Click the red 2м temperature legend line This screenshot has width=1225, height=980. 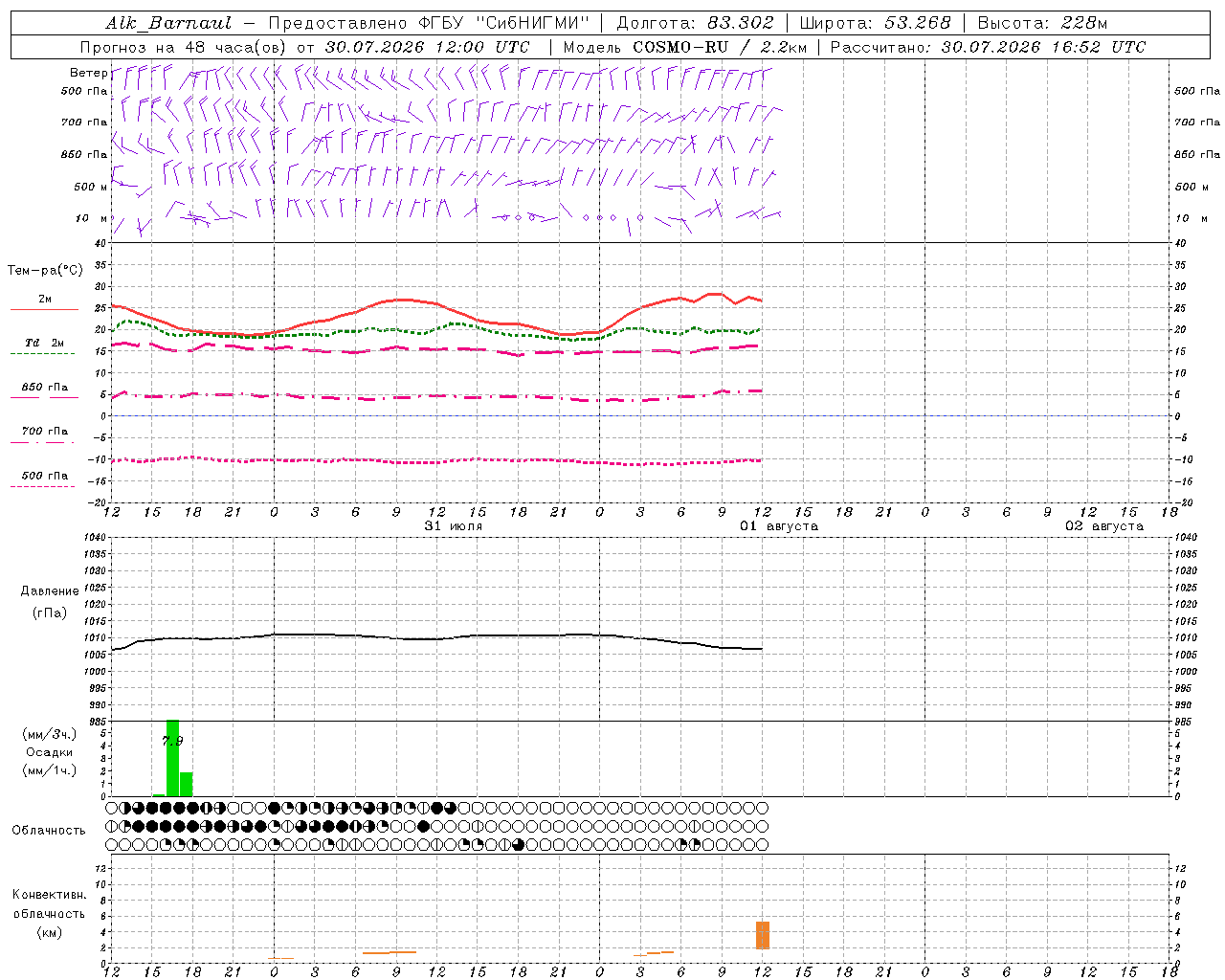click(44, 309)
